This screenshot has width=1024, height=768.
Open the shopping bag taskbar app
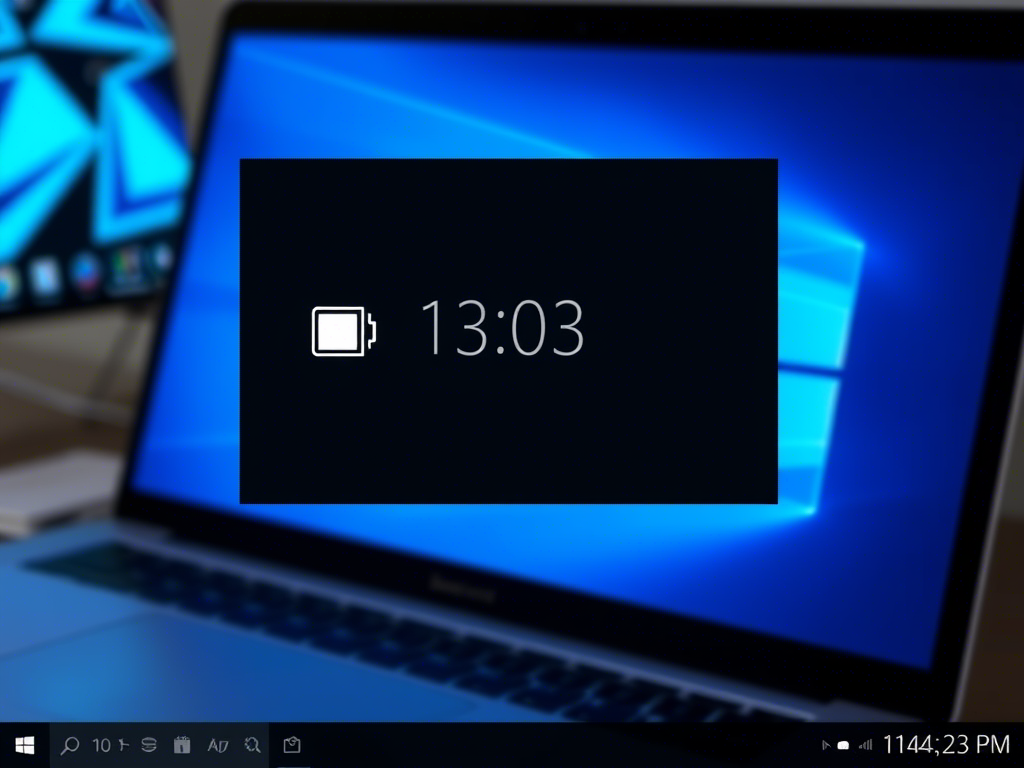point(292,745)
